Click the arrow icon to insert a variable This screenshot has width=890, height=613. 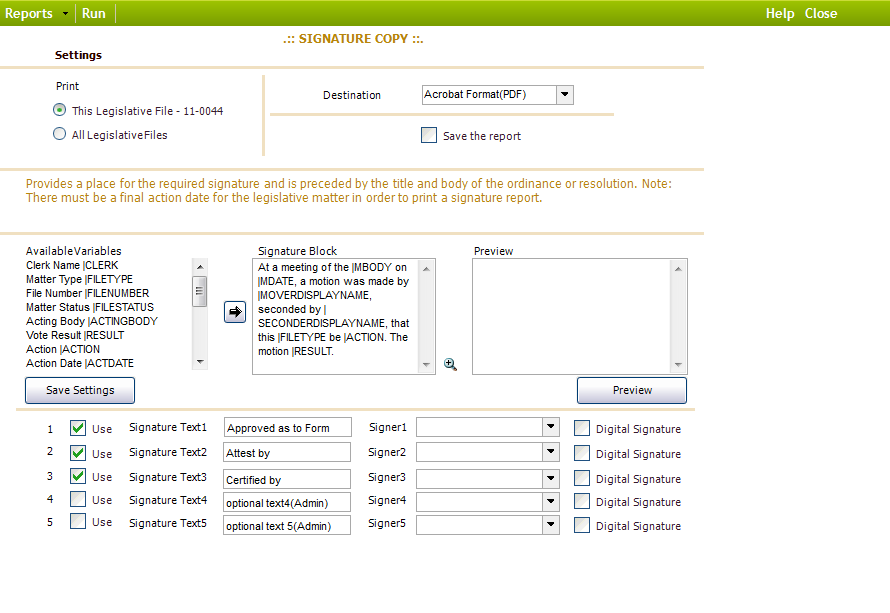tap(234, 311)
